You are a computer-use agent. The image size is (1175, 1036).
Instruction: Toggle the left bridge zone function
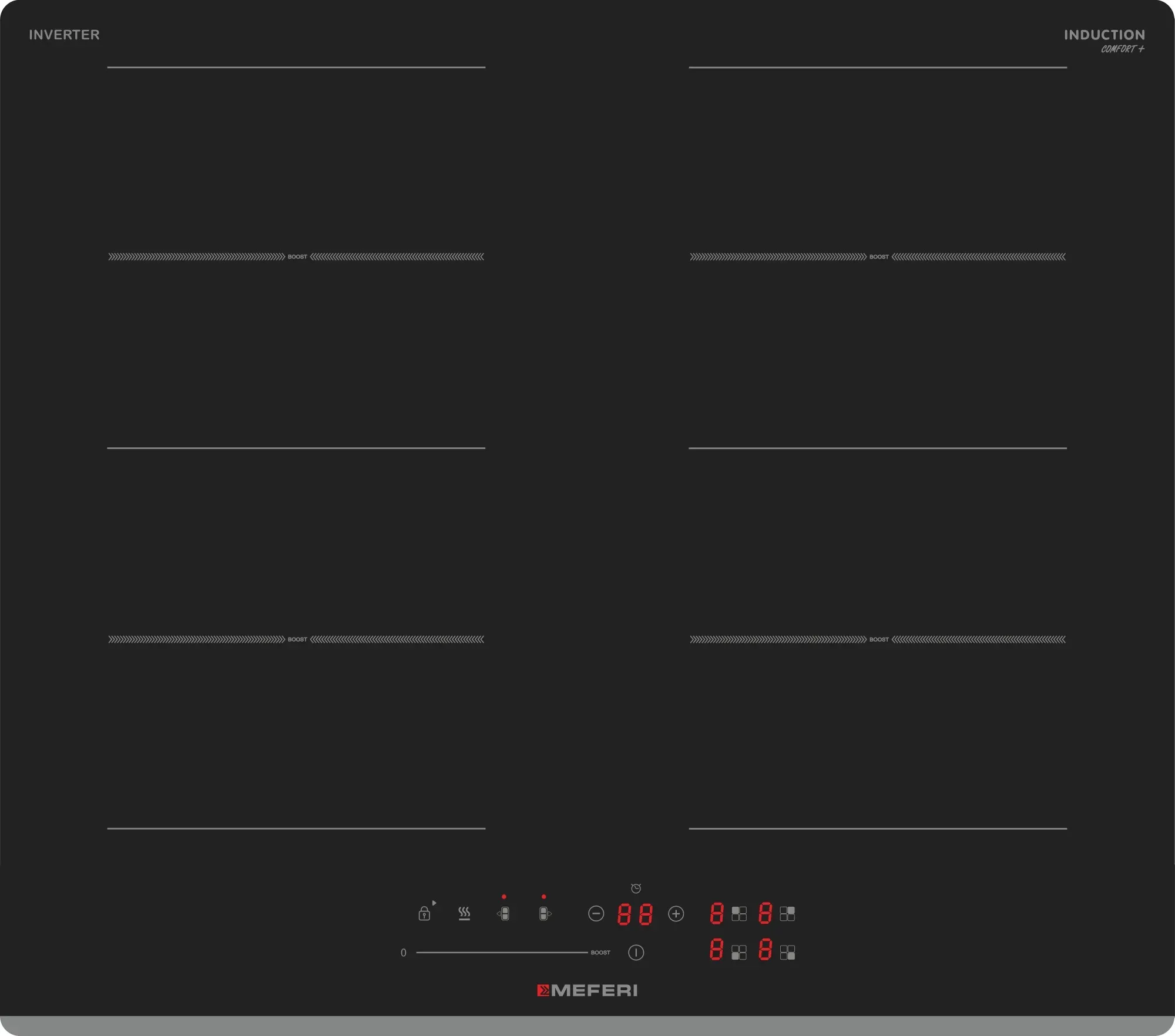click(x=504, y=913)
